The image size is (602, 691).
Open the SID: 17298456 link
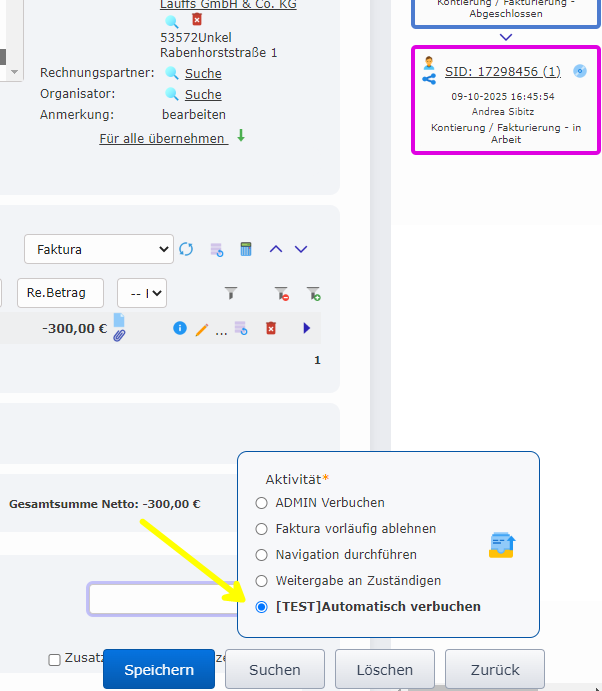point(502,72)
